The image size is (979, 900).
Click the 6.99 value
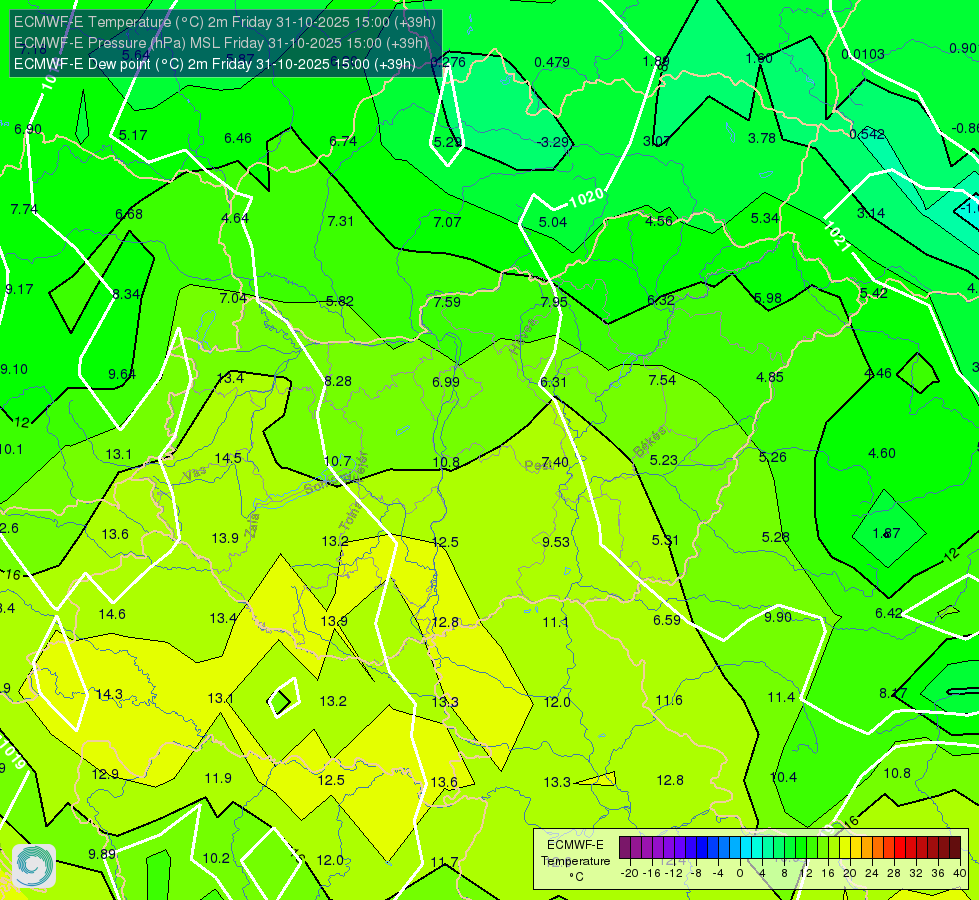(446, 382)
